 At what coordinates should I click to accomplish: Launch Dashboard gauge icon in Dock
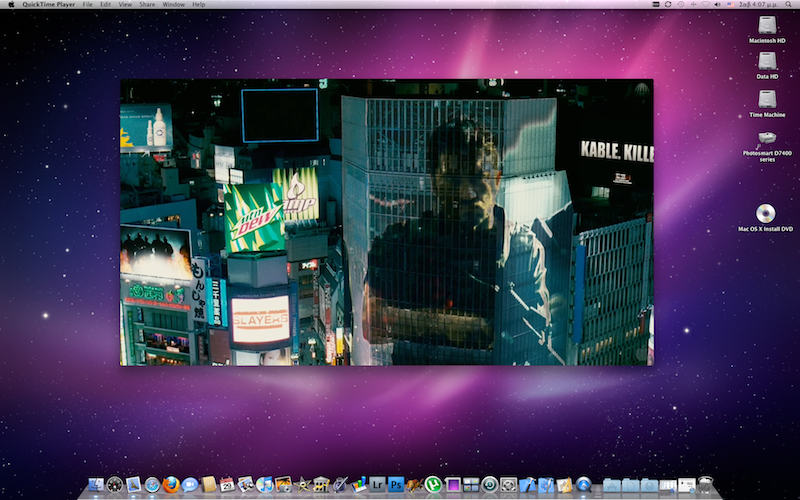(x=115, y=485)
